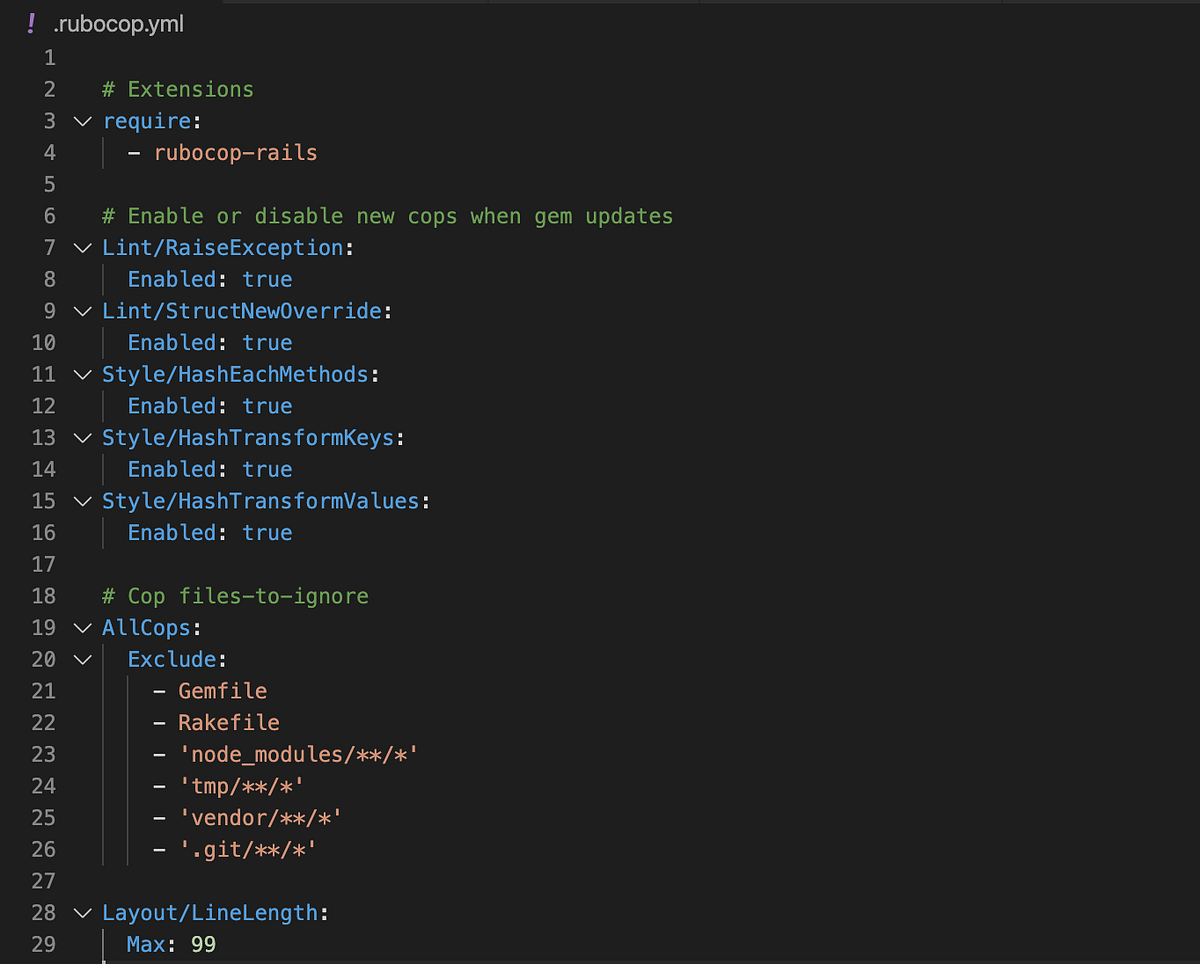
Task: Collapse the require section
Action: (82, 121)
